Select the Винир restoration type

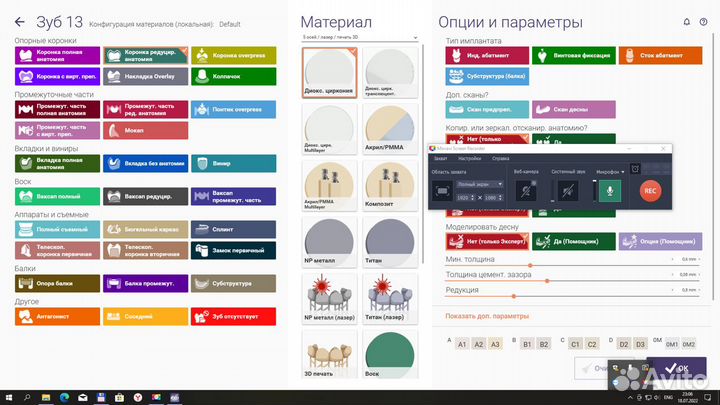pyautogui.click(x=232, y=164)
